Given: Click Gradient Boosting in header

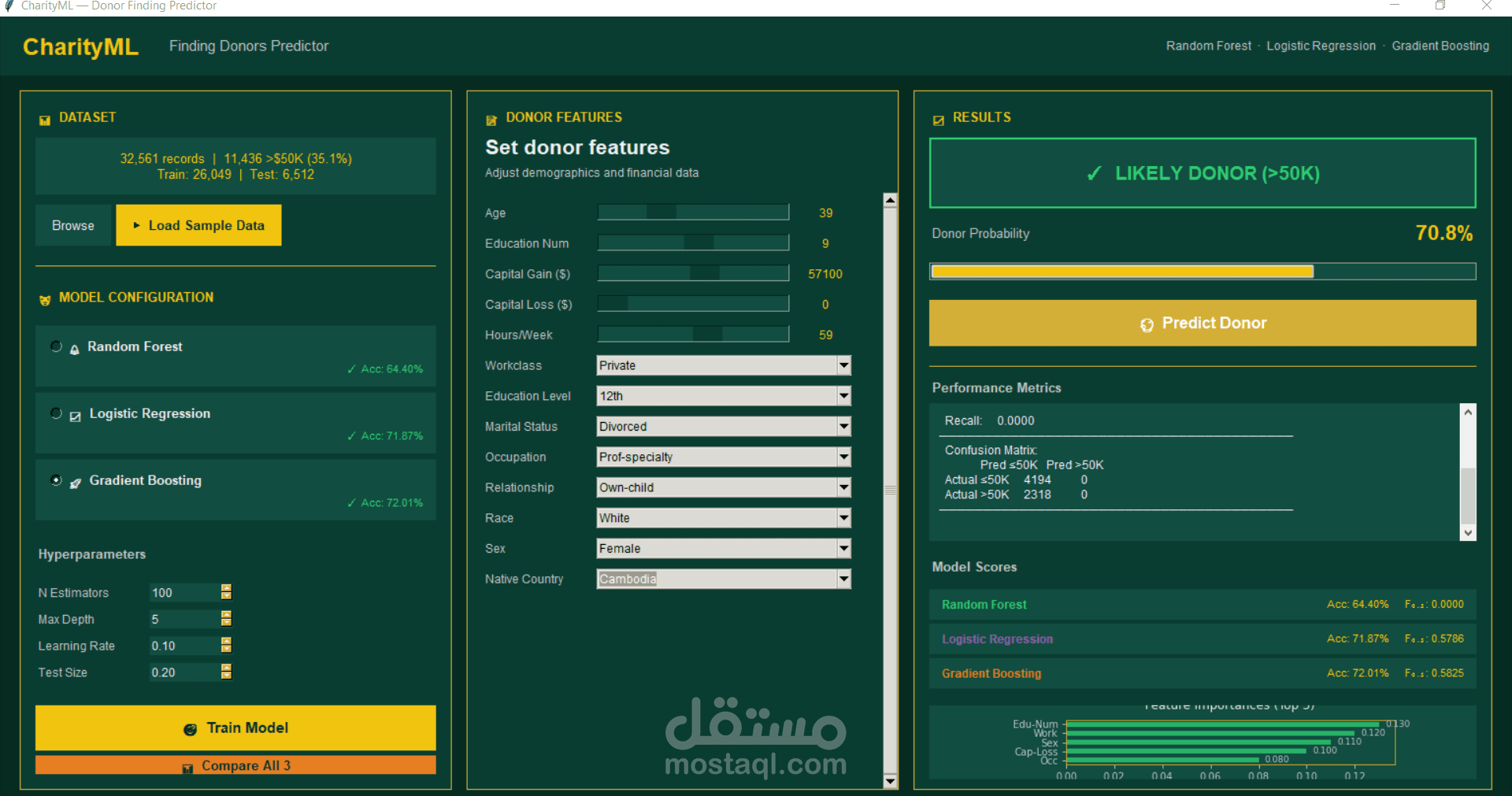Looking at the screenshot, I should (x=1440, y=46).
